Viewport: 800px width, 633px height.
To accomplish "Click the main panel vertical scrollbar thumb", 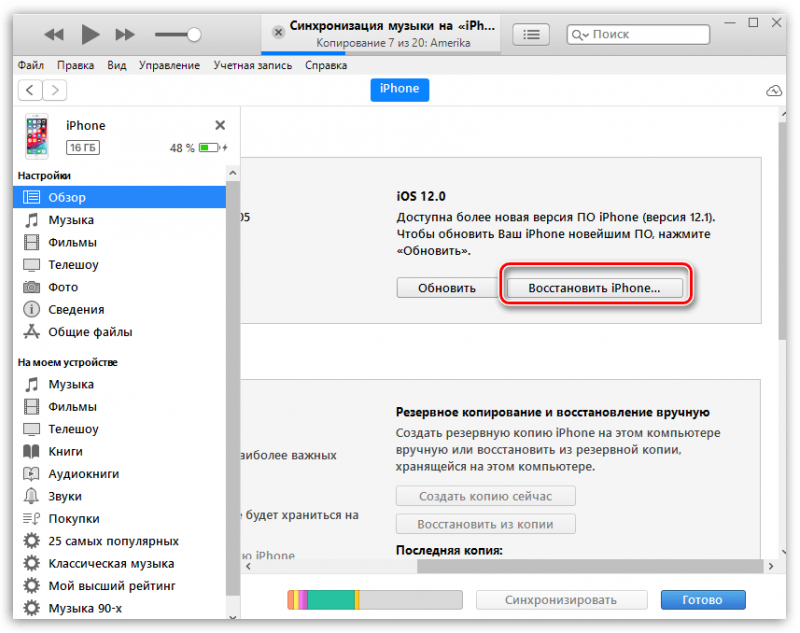I will point(782,231).
